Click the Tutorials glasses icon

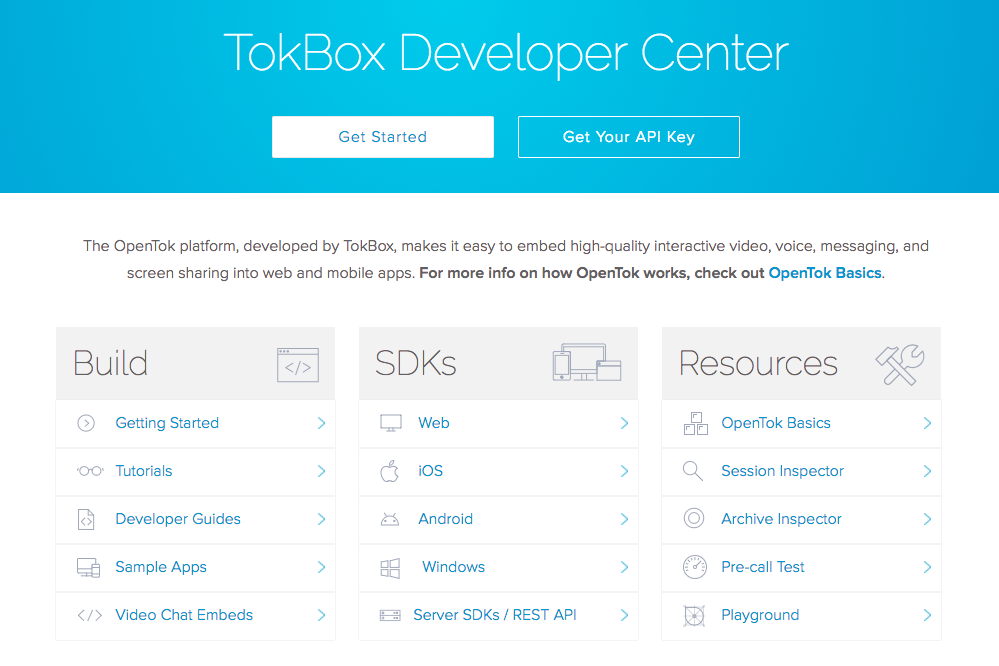(90, 471)
